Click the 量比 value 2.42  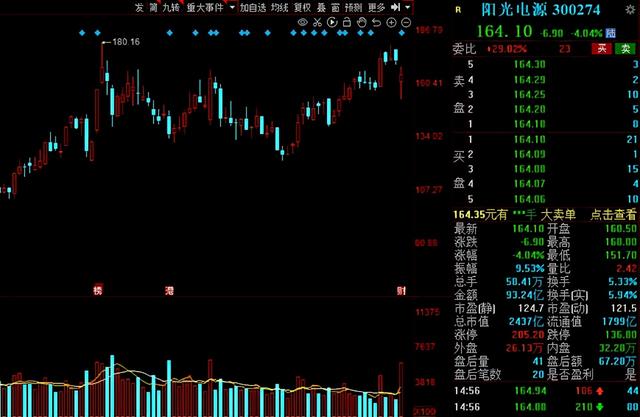coord(626,268)
